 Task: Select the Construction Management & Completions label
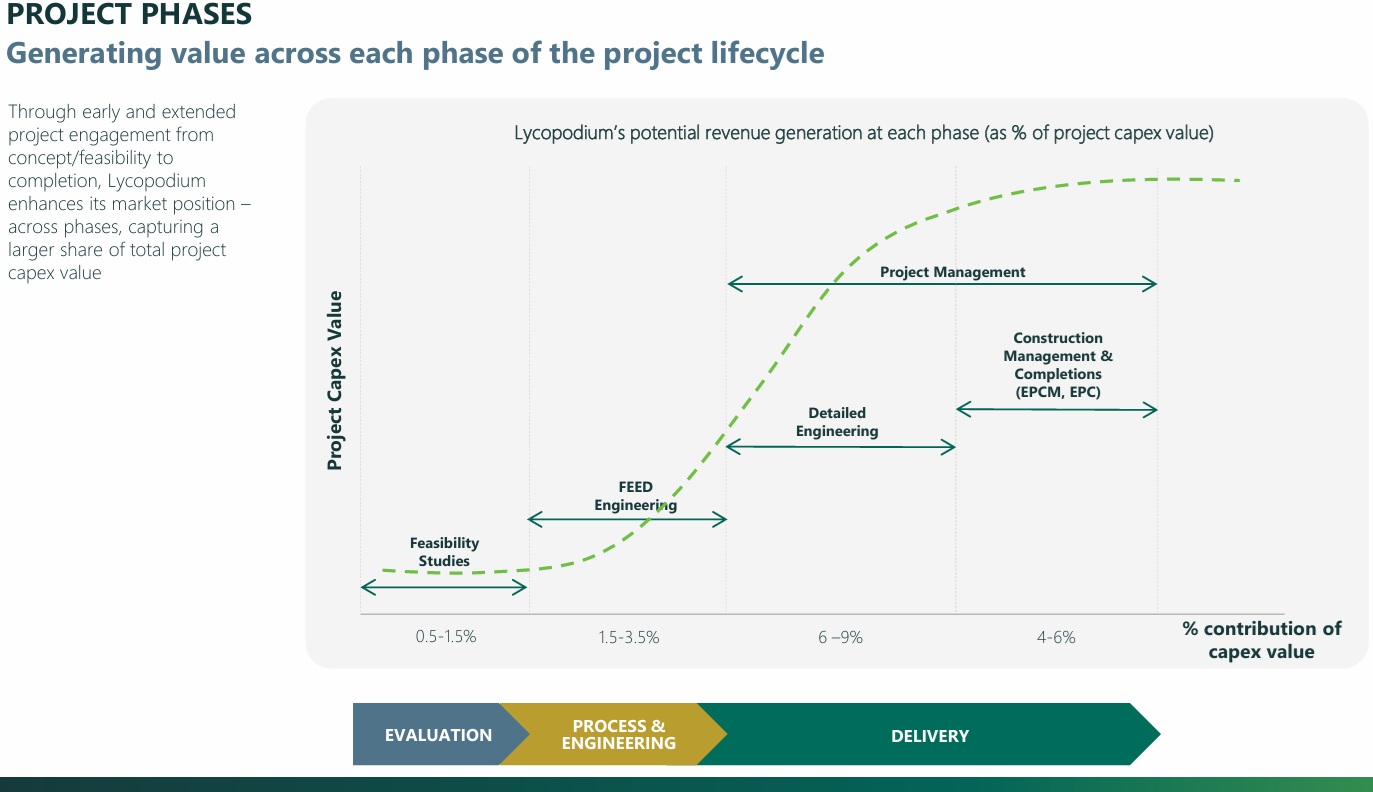coord(1057,365)
